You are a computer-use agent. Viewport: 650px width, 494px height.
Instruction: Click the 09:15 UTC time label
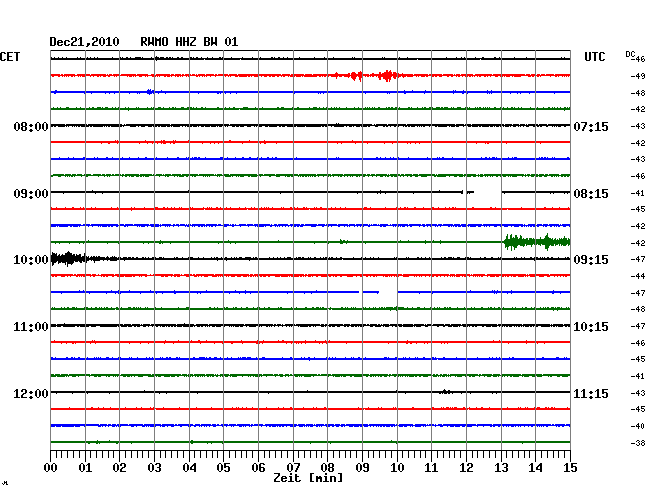tap(591, 260)
